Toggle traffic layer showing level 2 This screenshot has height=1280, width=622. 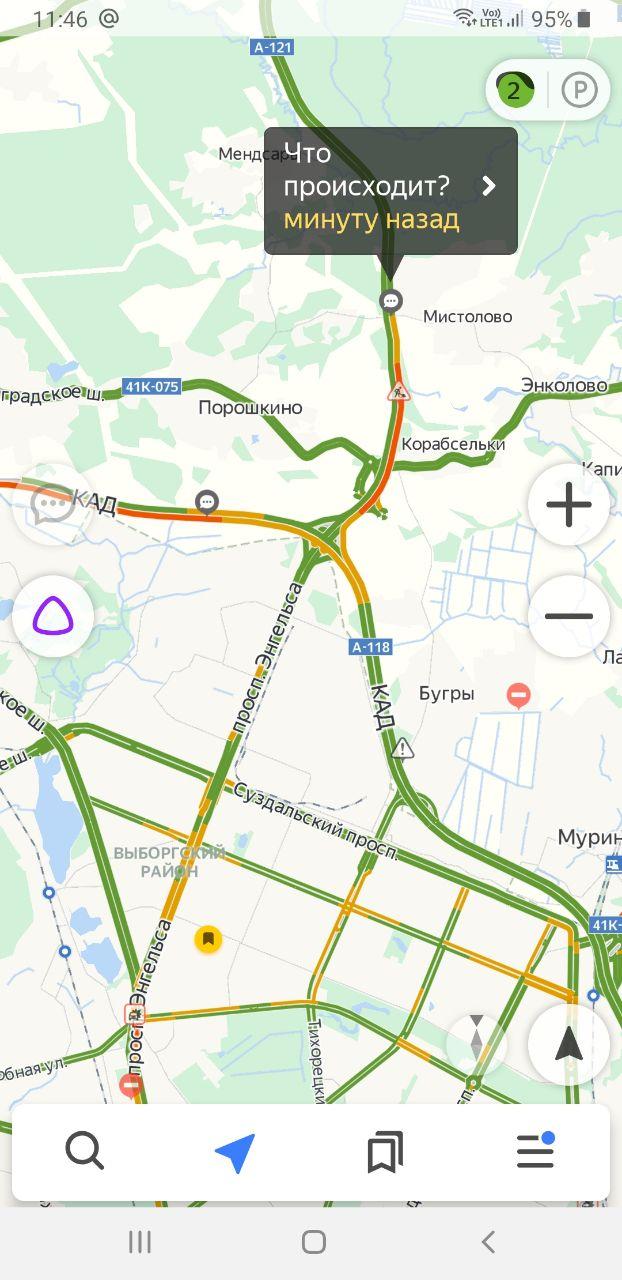click(514, 91)
